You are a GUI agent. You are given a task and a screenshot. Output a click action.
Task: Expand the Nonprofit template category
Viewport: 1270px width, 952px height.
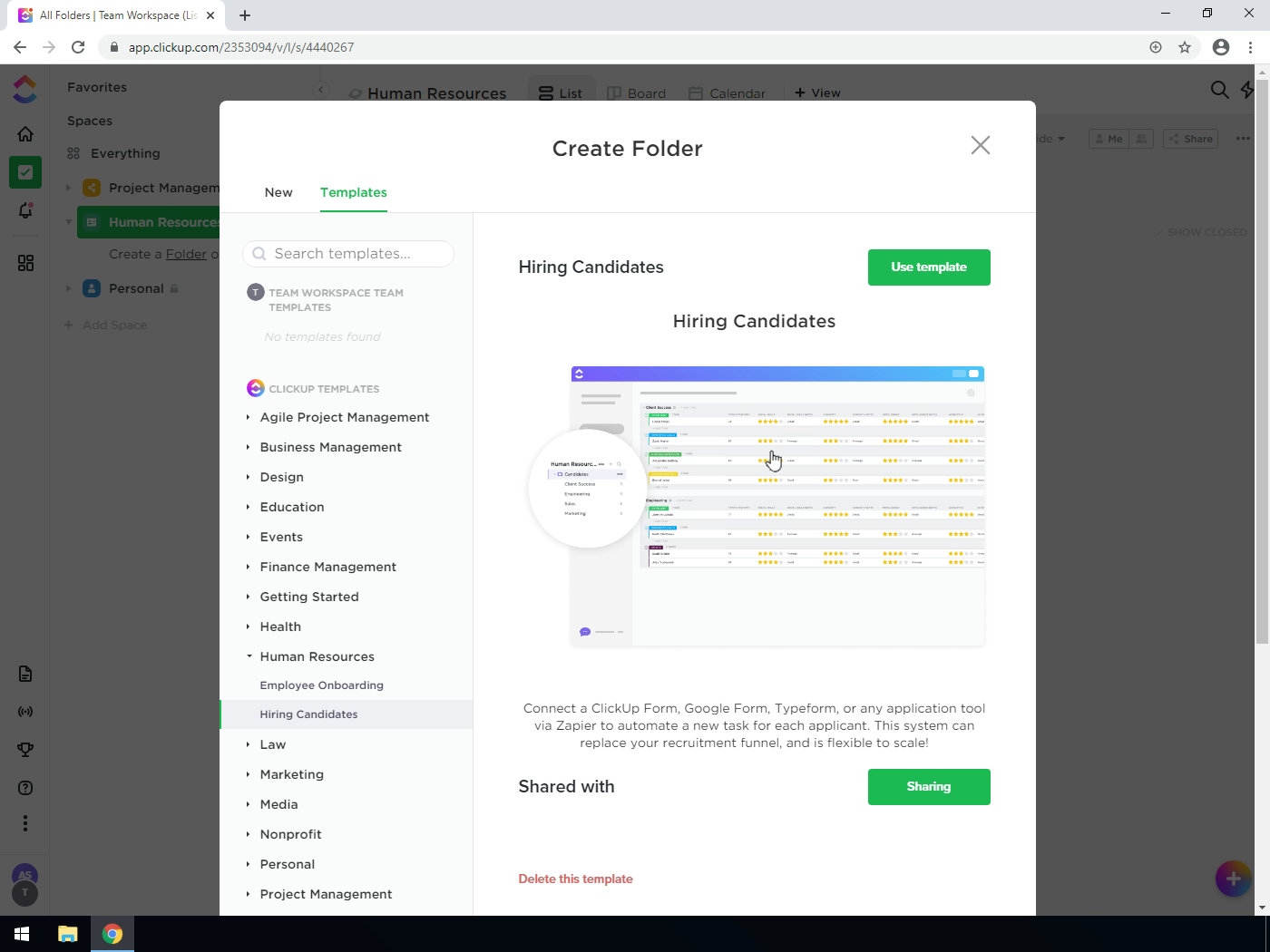click(x=290, y=834)
